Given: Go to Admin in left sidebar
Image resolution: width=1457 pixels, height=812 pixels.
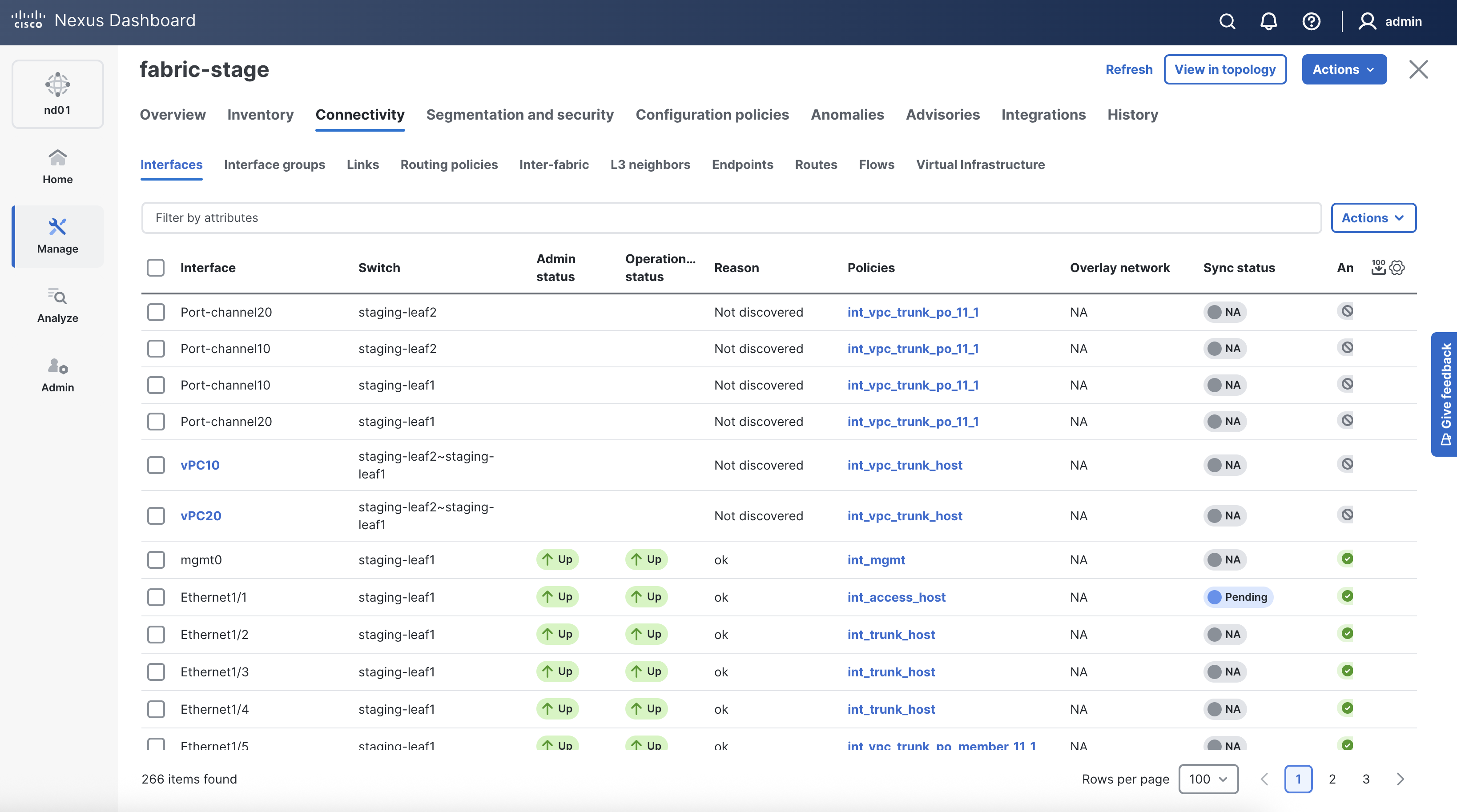Looking at the screenshot, I should coord(58,375).
